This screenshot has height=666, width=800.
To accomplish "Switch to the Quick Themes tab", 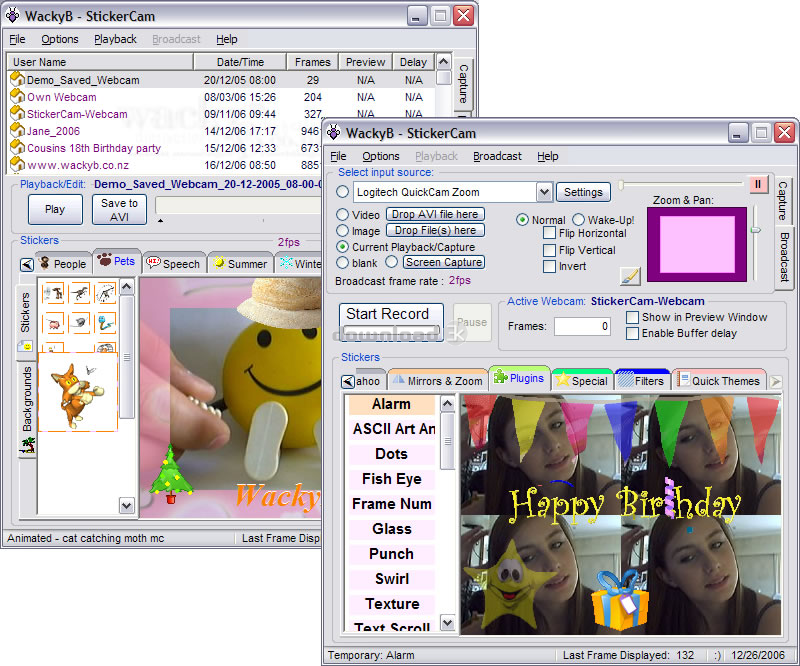I will pyautogui.click(x=719, y=381).
